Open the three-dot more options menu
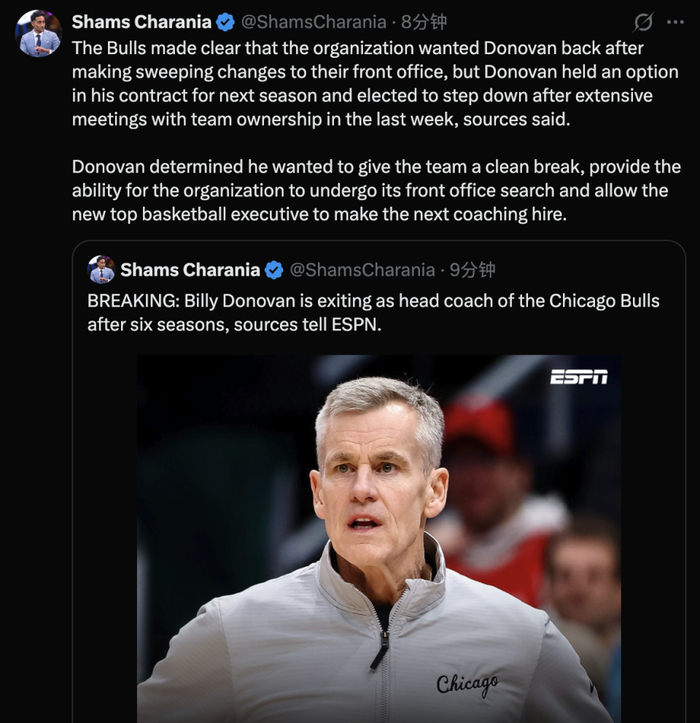The width and height of the screenshot is (700, 723). click(x=676, y=22)
